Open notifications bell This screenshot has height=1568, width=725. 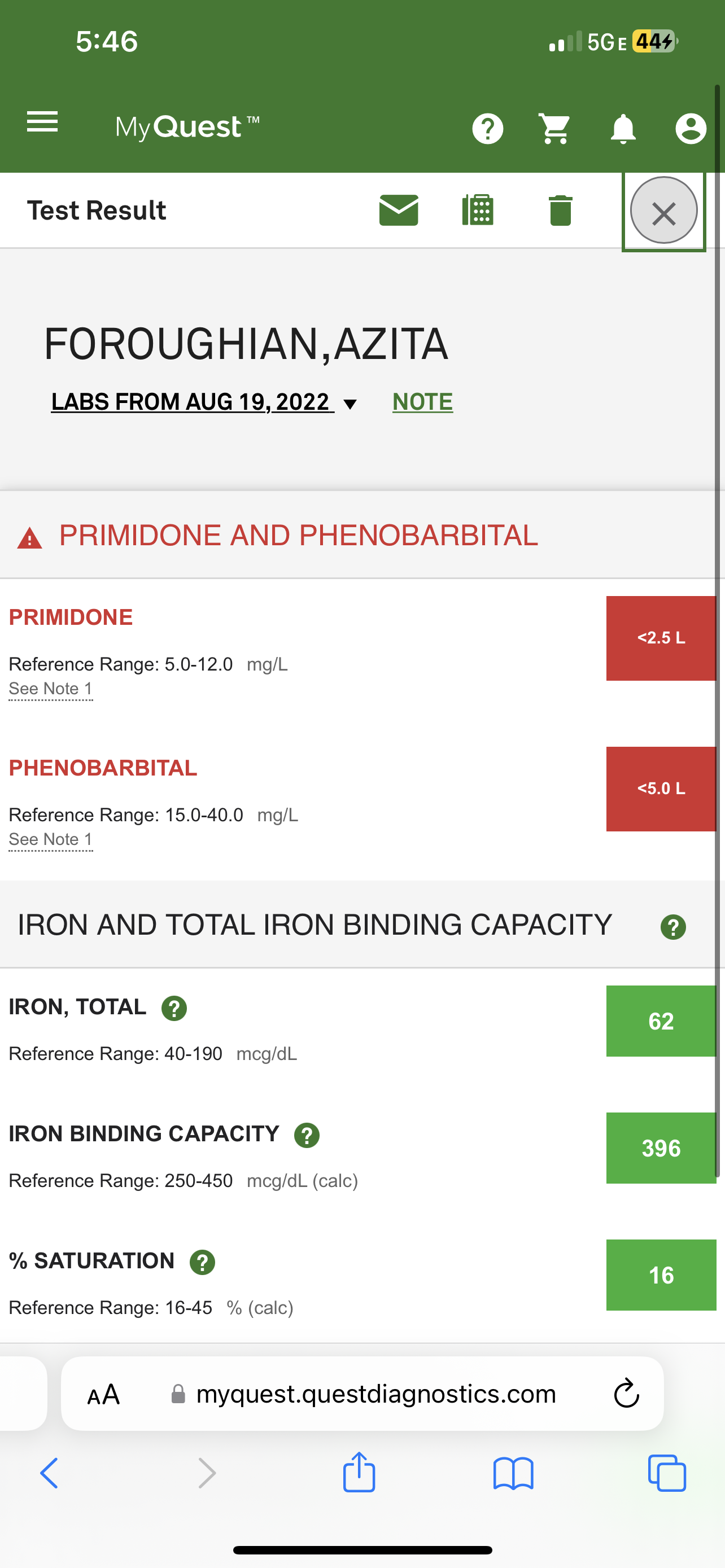click(623, 129)
